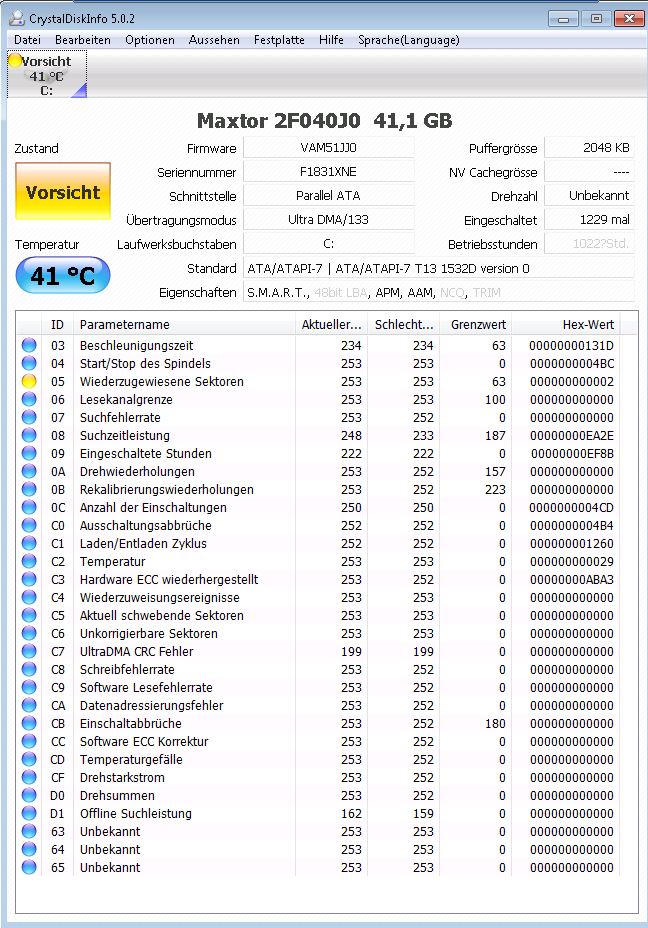Image resolution: width=648 pixels, height=928 pixels.
Task: Click the Eigenschaften field with S.M.A.R.T.
Action: click(x=439, y=292)
